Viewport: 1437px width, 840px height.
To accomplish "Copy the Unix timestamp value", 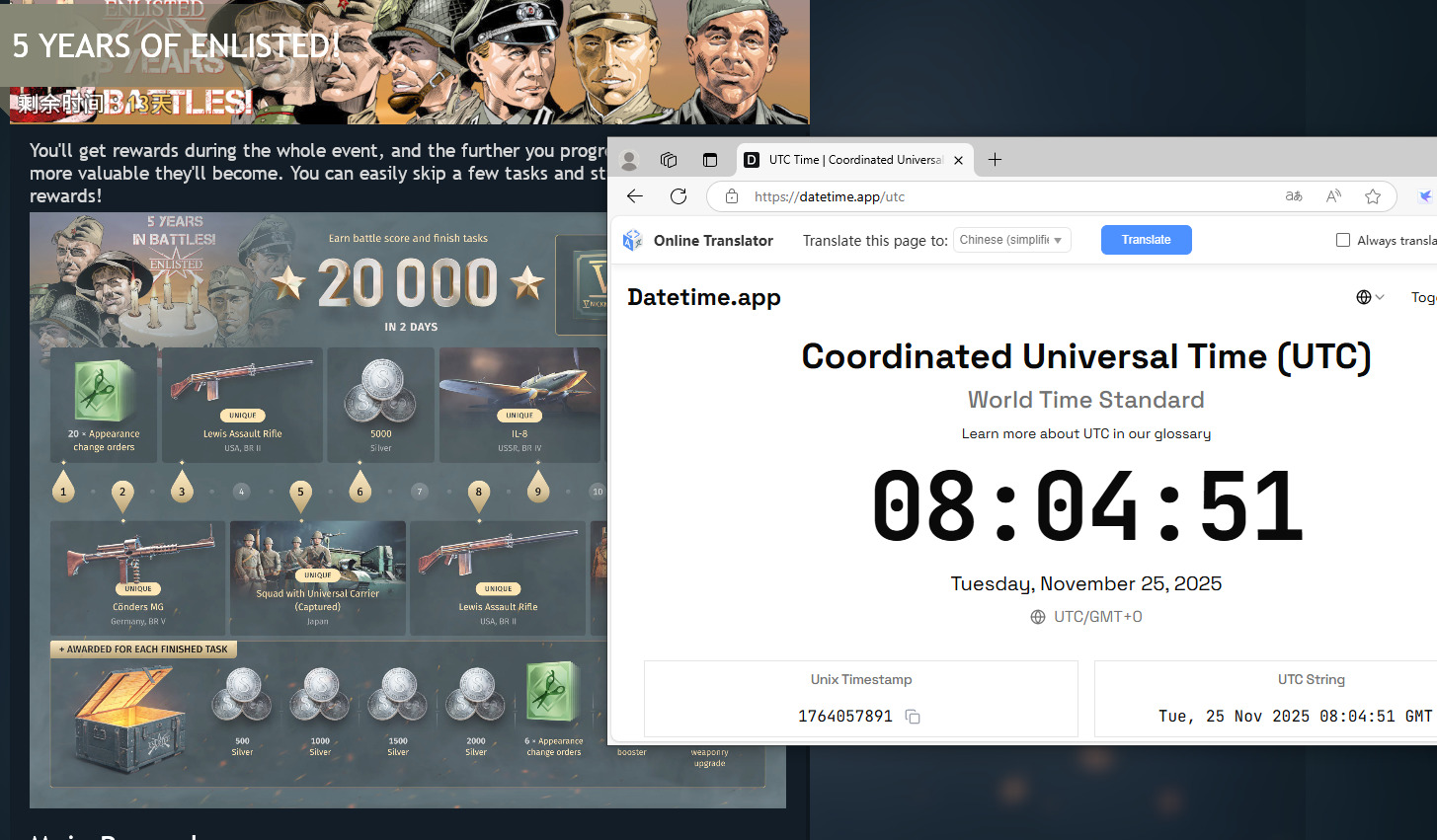I will [x=913, y=717].
